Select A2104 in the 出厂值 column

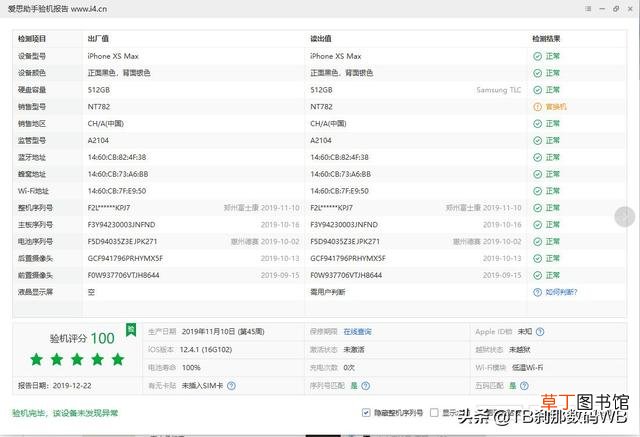pos(98,140)
